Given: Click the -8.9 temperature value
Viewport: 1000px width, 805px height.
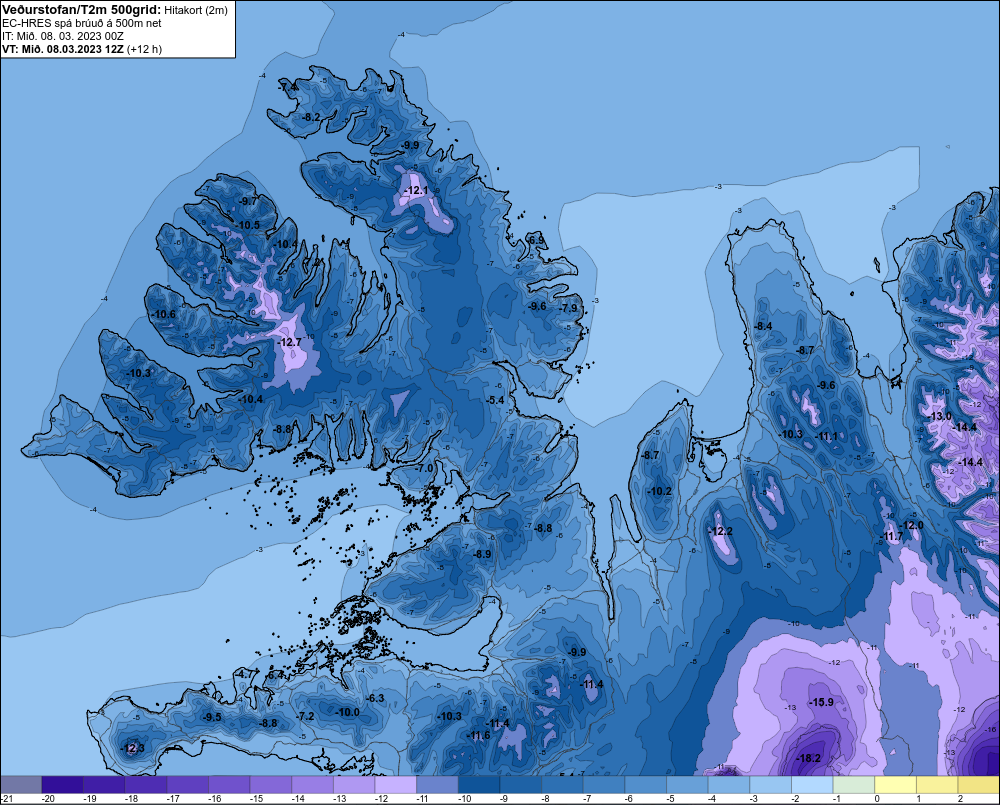Looking at the screenshot, I should point(483,554).
